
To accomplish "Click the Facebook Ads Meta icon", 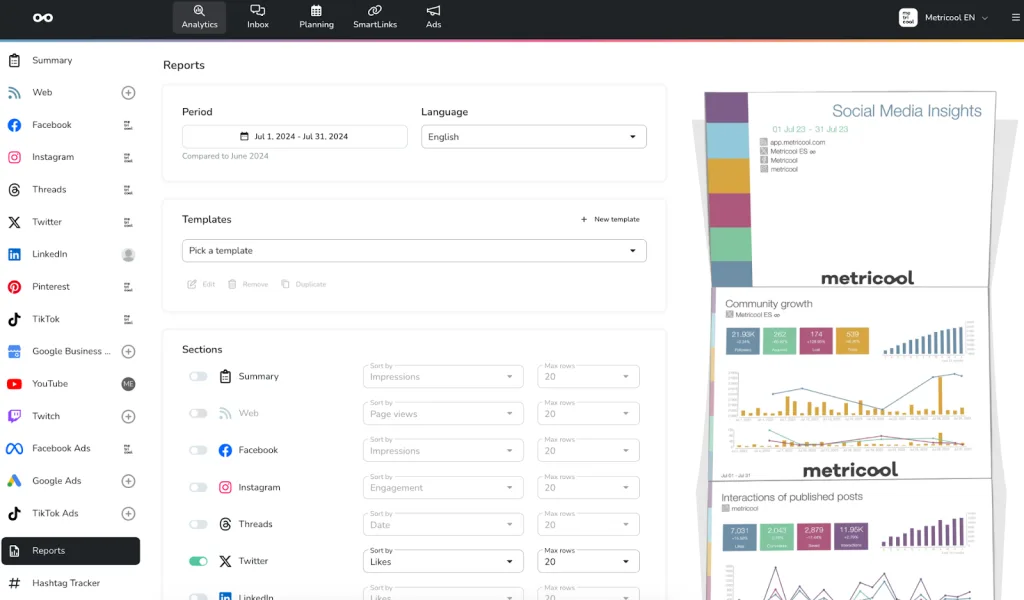I will [14, 449].
